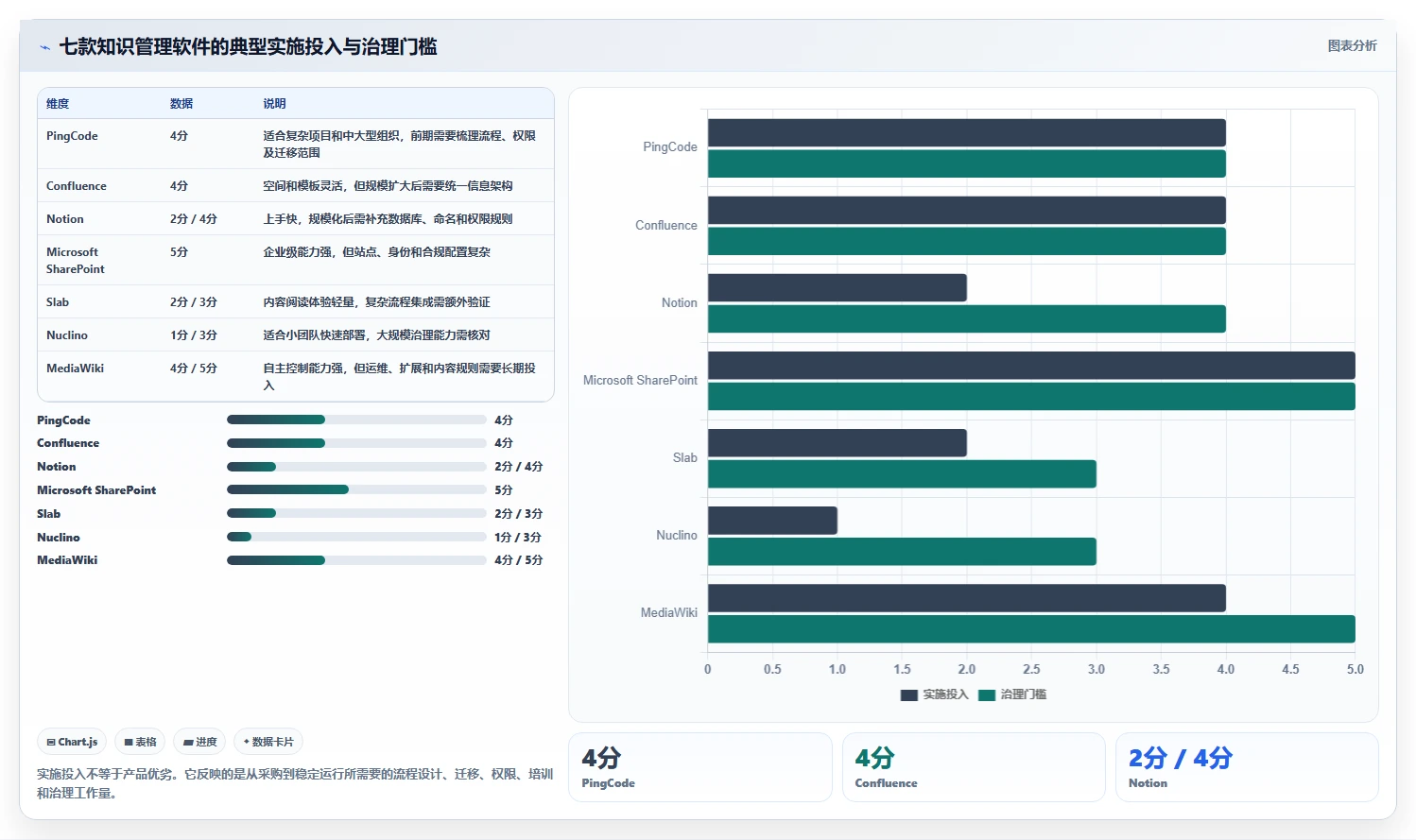Toggle the 治理门槛 legend entry

(1012, 694)
